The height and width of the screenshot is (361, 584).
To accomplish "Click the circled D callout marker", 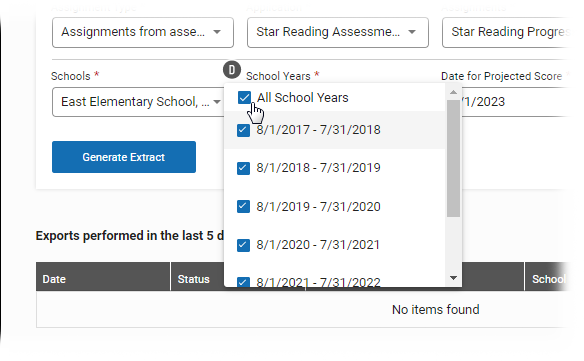I will tap(232, 70).
